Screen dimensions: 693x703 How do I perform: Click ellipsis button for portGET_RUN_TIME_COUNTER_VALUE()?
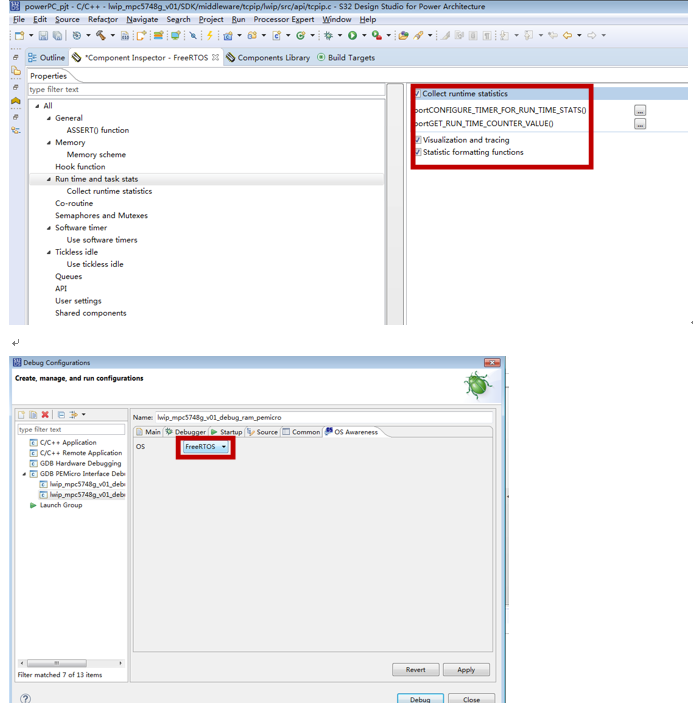coord(640,124)
